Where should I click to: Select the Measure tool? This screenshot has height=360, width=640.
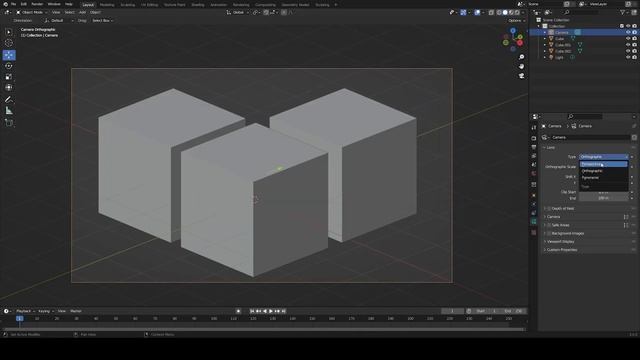point(9,111)
